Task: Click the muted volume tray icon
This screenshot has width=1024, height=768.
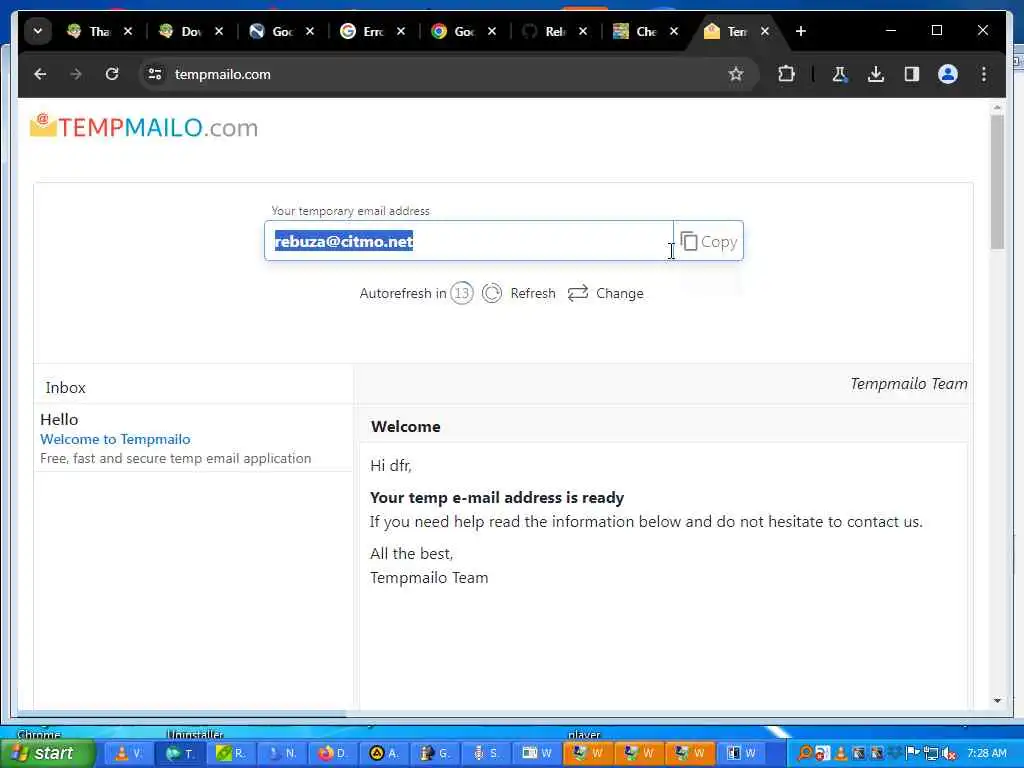Action: click(950, 754)
